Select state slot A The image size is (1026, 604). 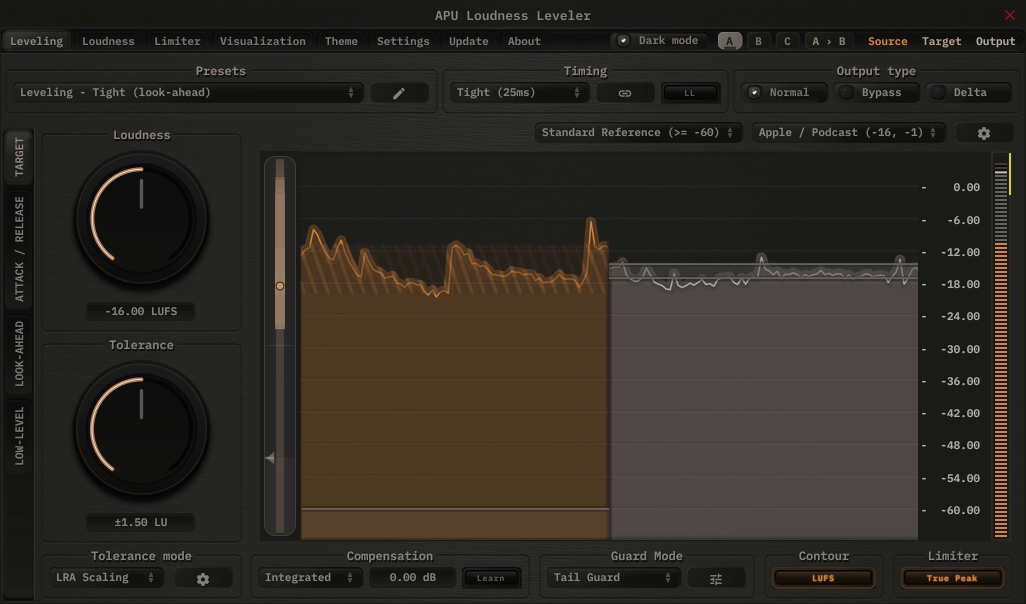click(x=730, y=41)
